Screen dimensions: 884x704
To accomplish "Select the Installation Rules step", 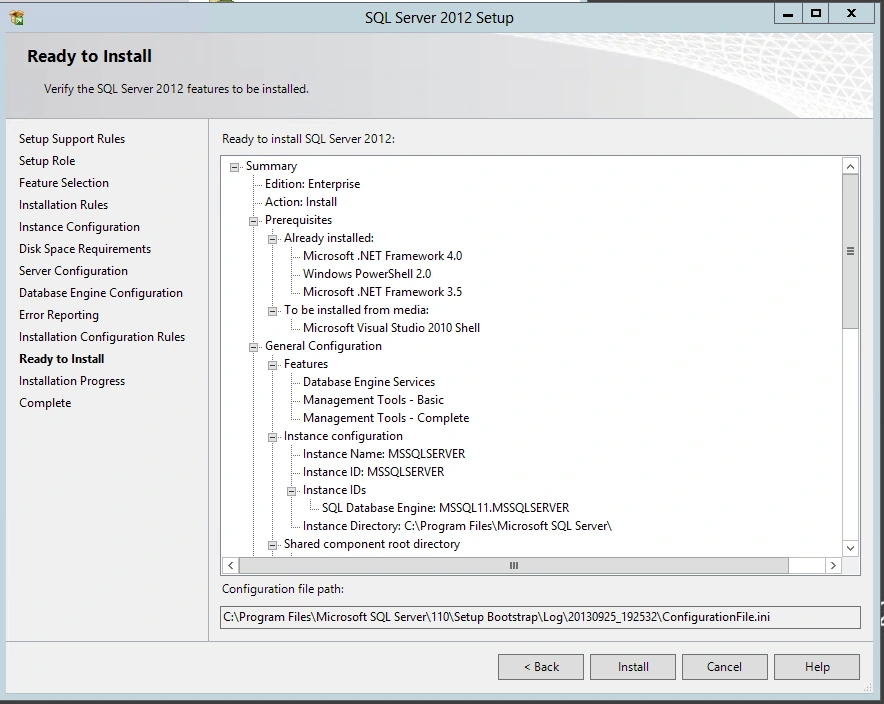I will tap(63, 205).
